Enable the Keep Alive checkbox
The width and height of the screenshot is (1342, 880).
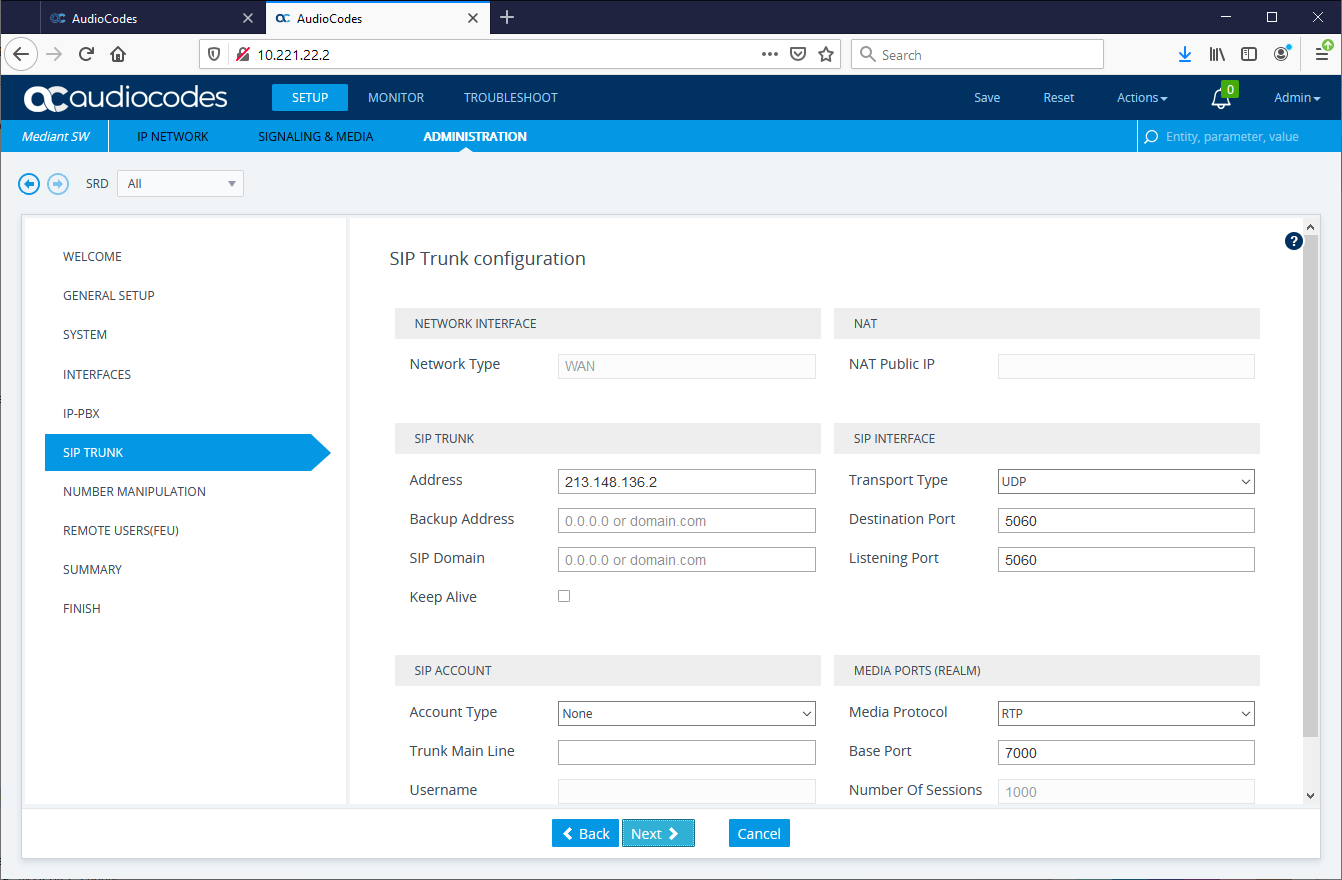click(564, 596)
